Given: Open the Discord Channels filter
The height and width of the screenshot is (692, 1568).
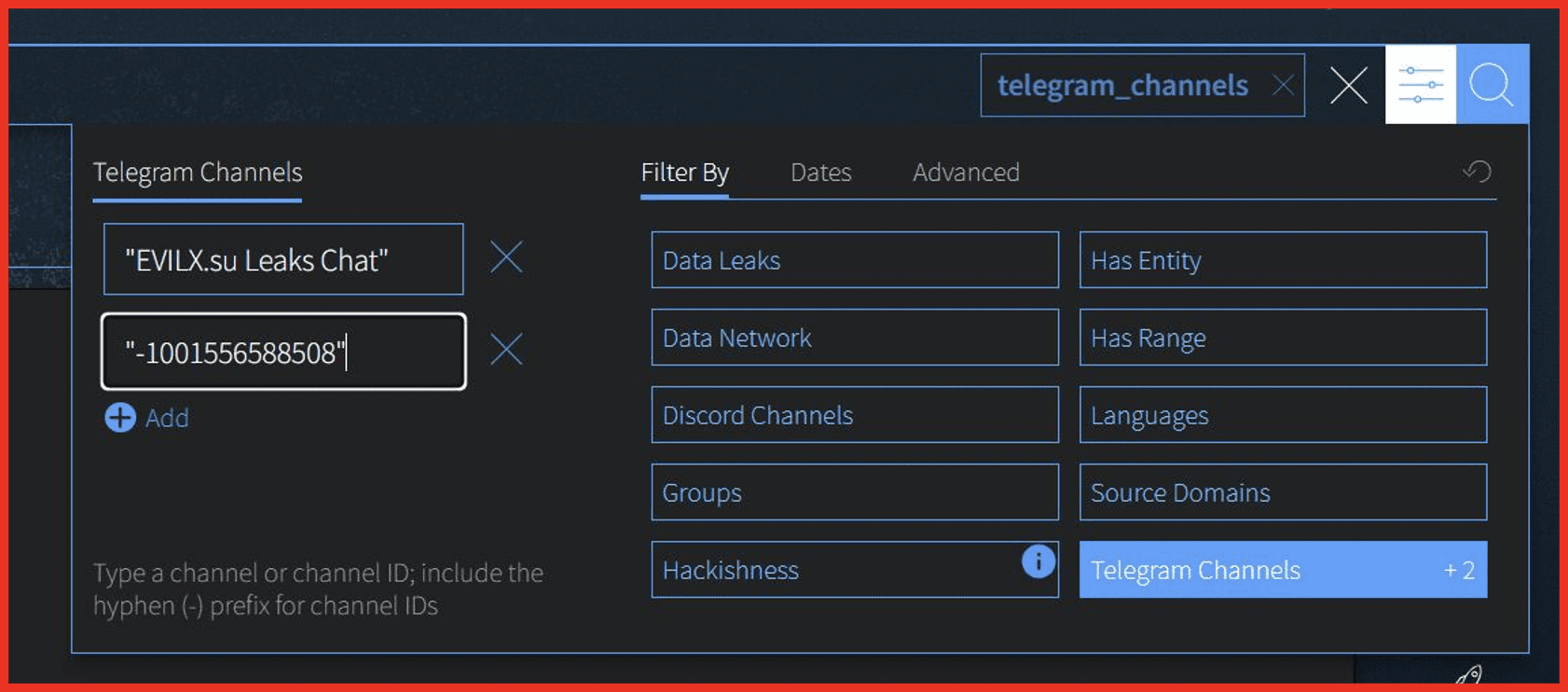Looking at the screenshot, I should [855, 415].
